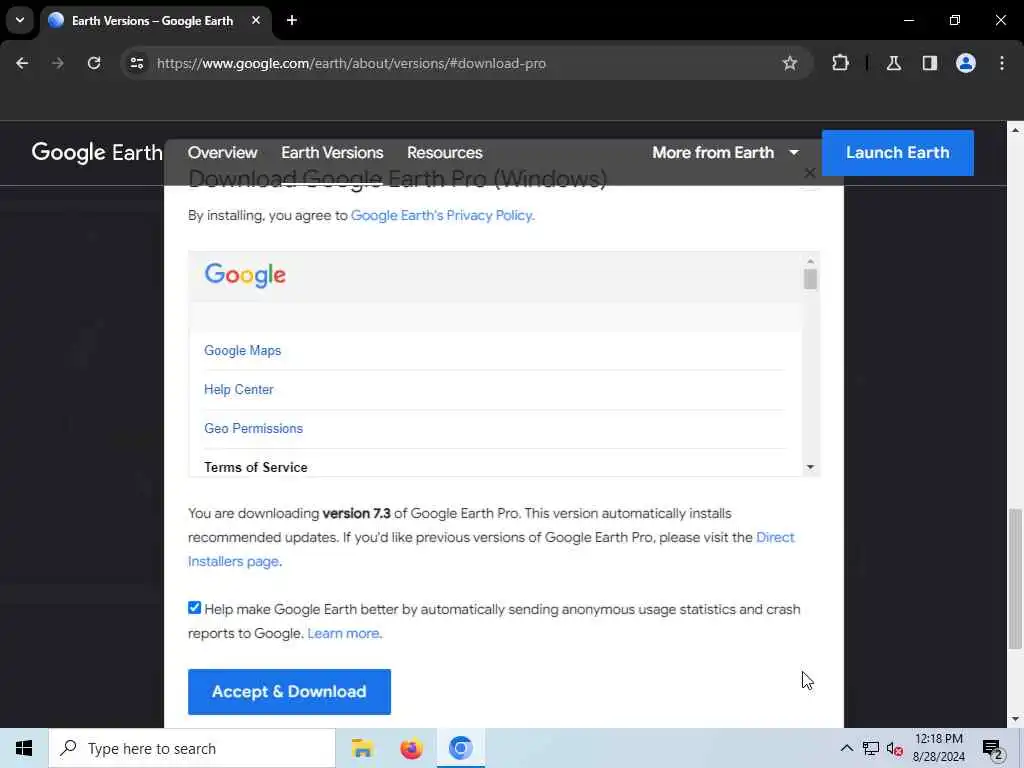Click the page scroll up arrow
The height and width of the screenshot is (768, 1024).
[1016, 130]
